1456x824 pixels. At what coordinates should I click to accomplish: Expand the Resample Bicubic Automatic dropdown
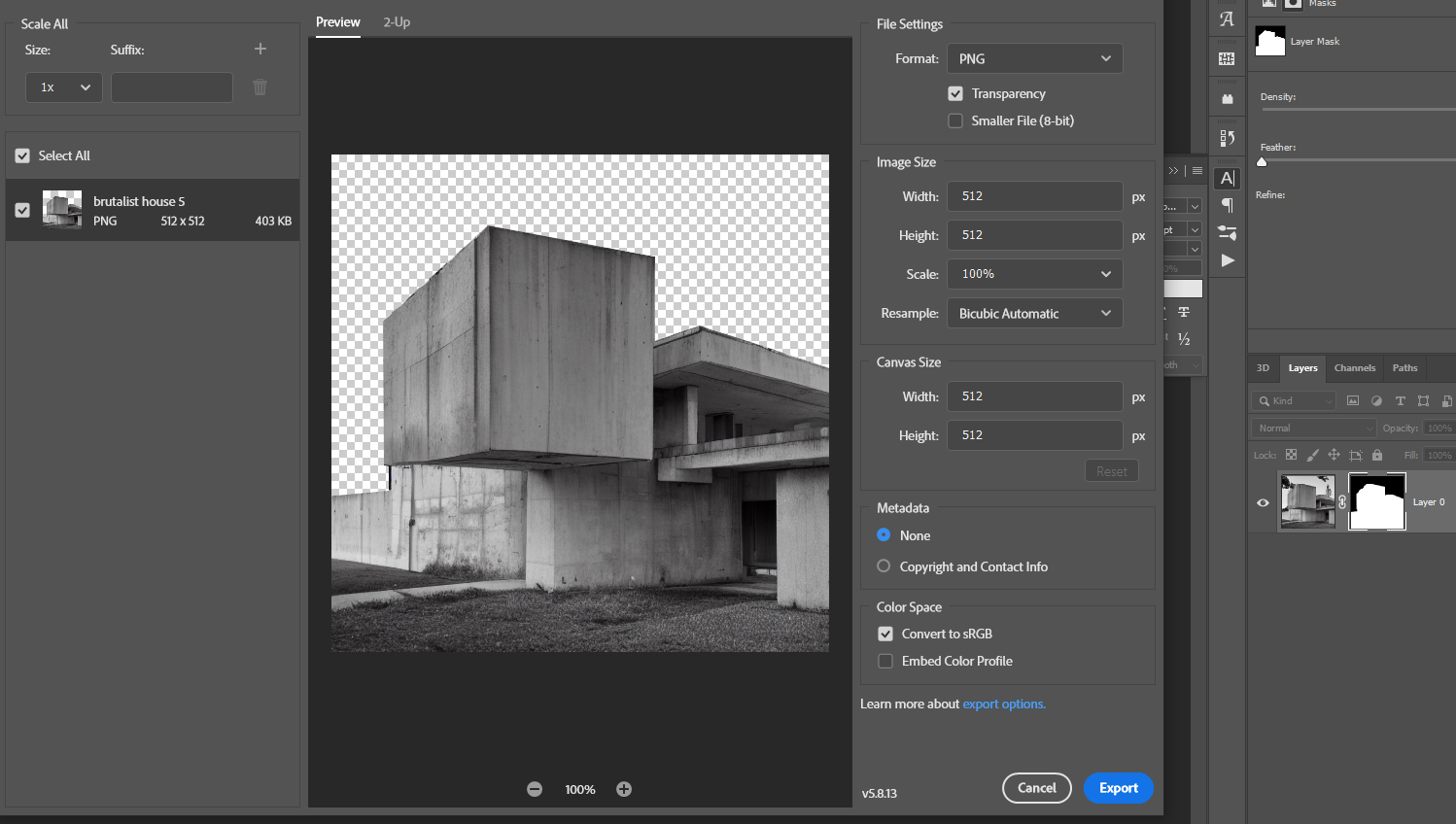[x=1034, y=313]
